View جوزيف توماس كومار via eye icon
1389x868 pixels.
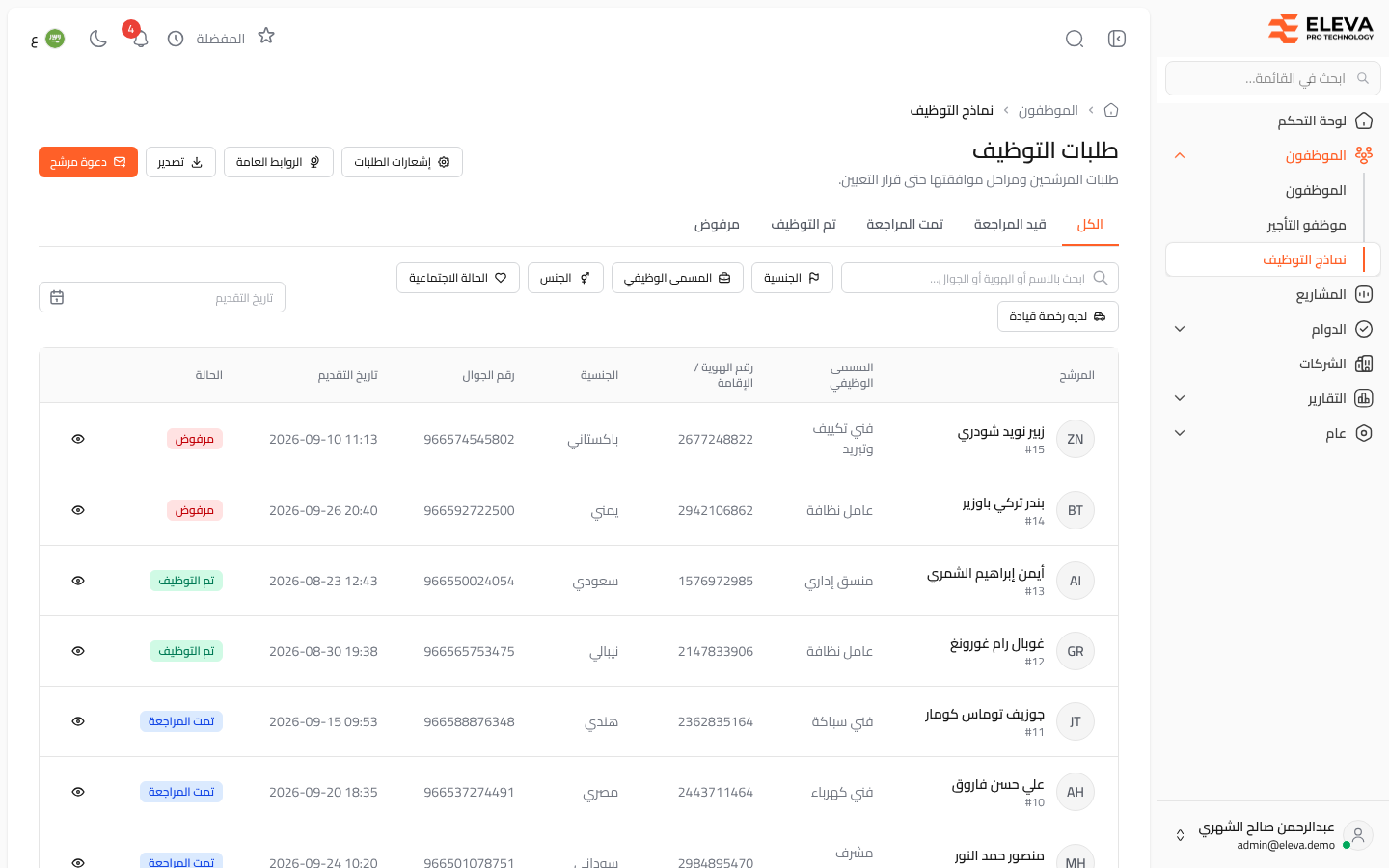[78, 721]
